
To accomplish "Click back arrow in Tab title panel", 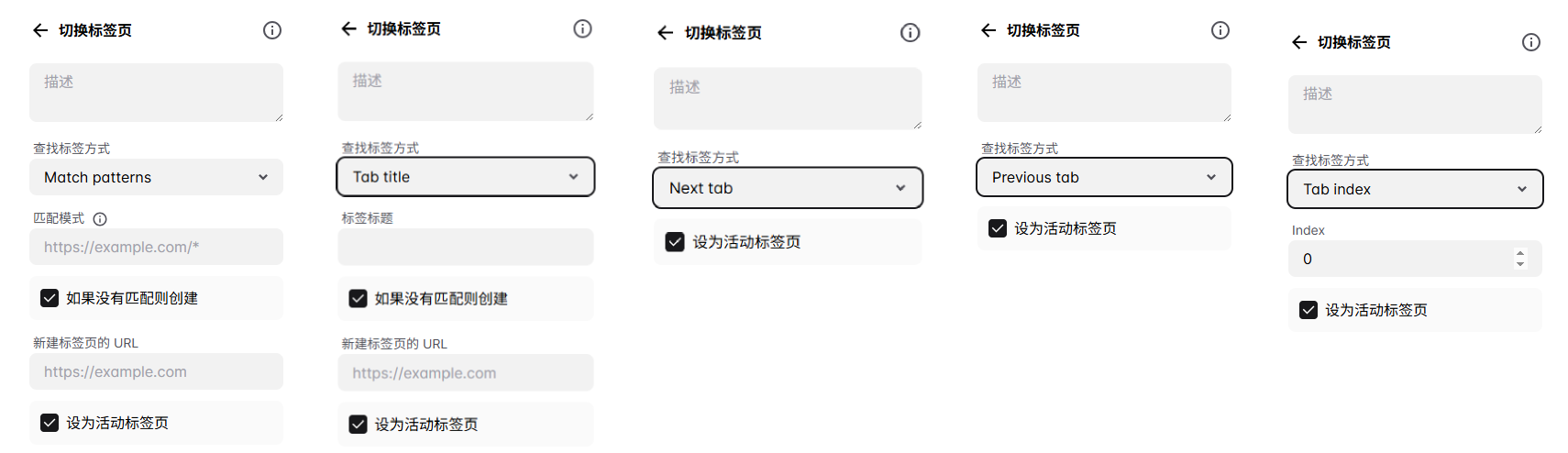I will [x=349, y=29].
